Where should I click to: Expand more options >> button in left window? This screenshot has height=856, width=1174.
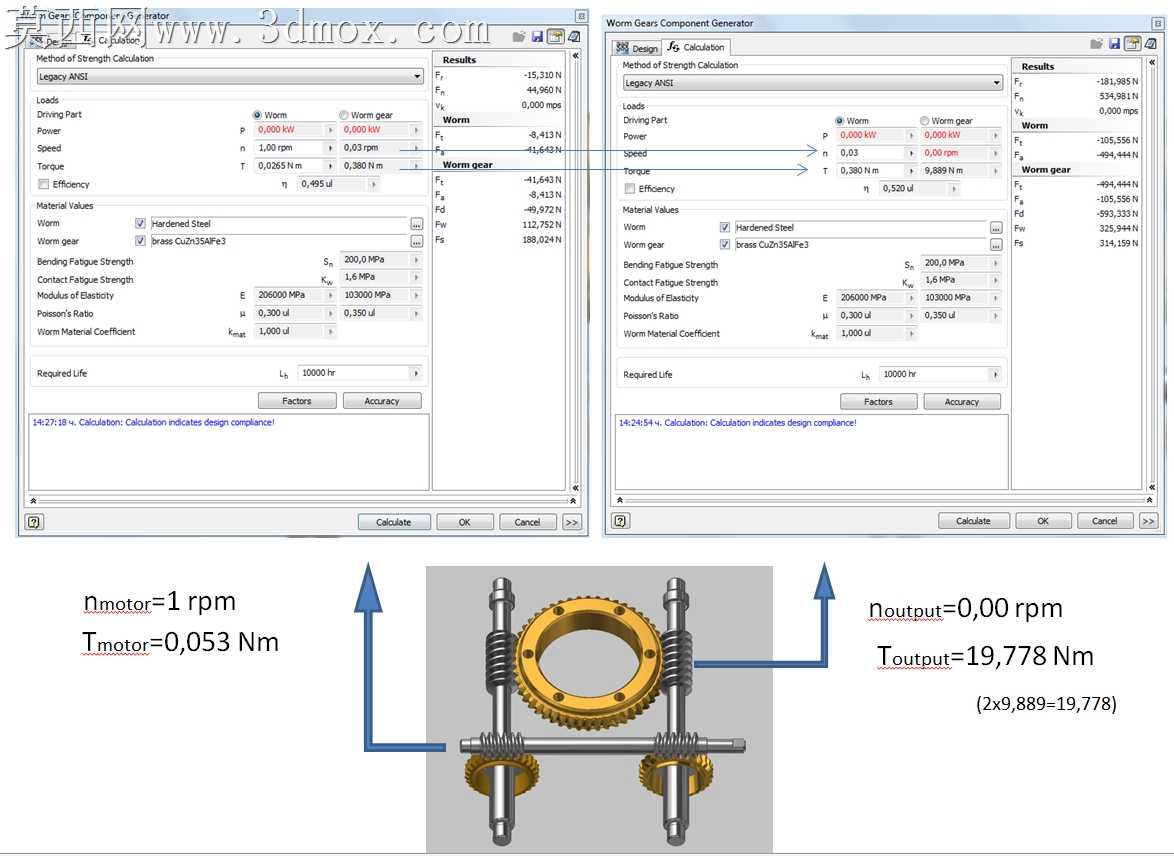(572, 522)
